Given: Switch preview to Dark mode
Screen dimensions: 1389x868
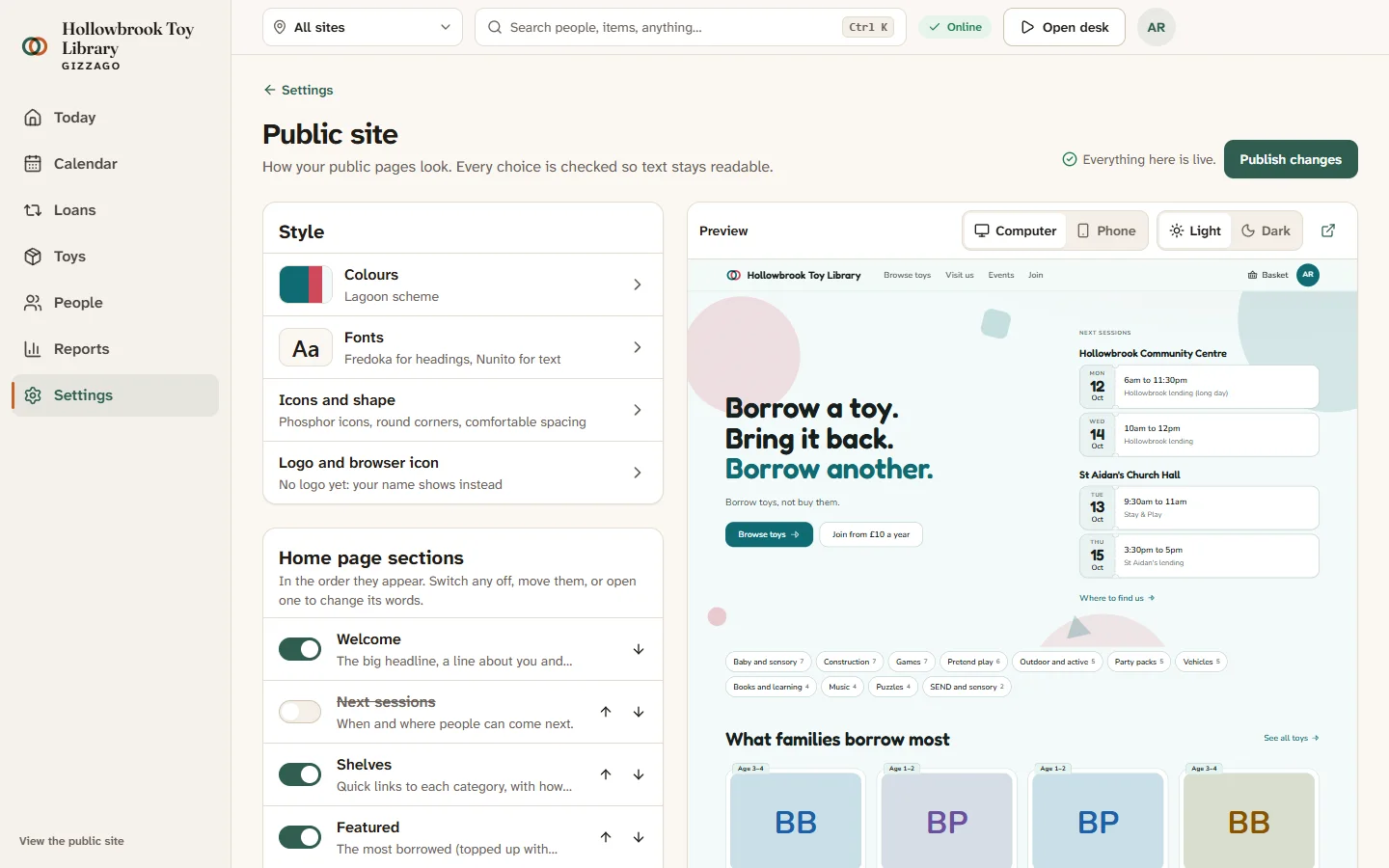Looking at the screenshot, I should pyautogui.click(x=1266, y=231).
